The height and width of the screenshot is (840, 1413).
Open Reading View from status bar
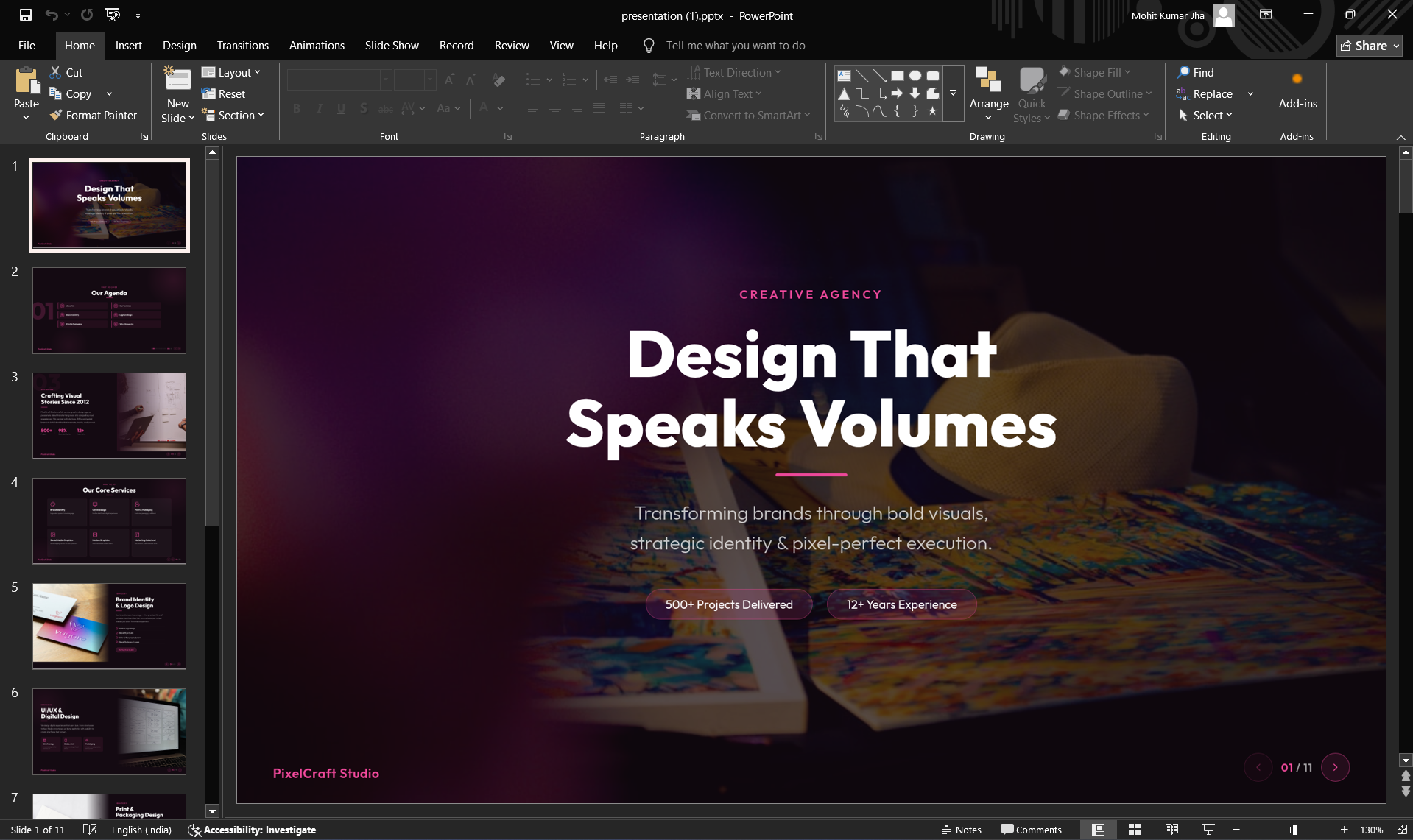(1171, 830)
